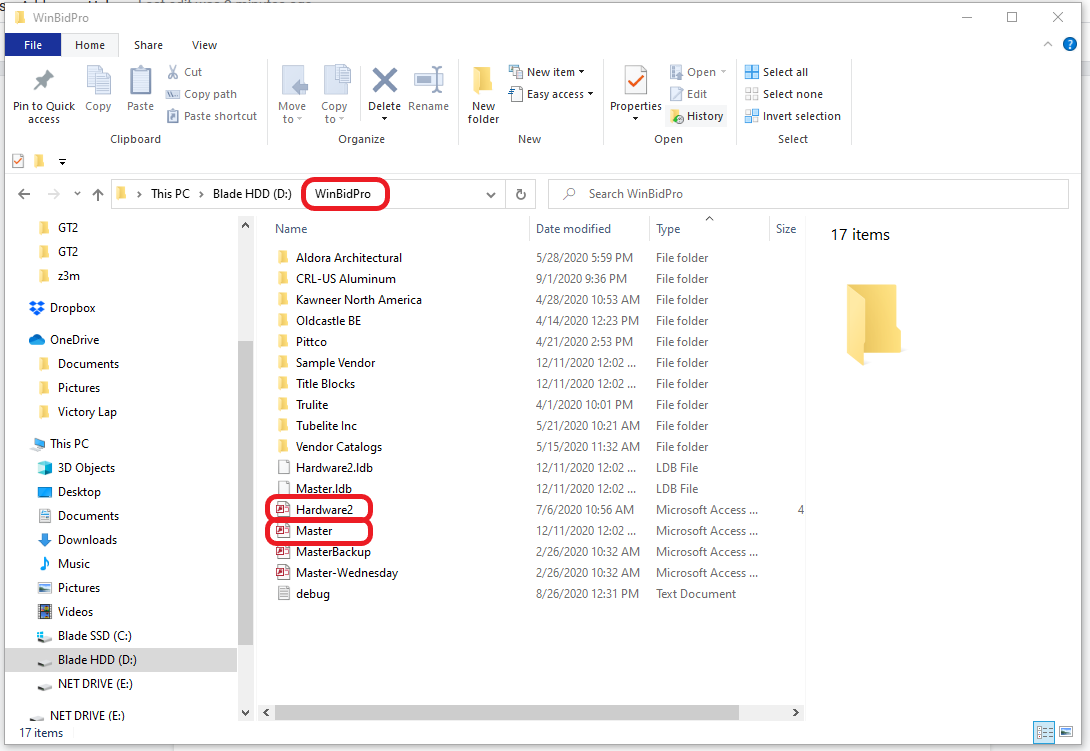The height and width of the screenshot is (751, 1090).
Task: Click the Copy path button
Action: tap(202, 94)
